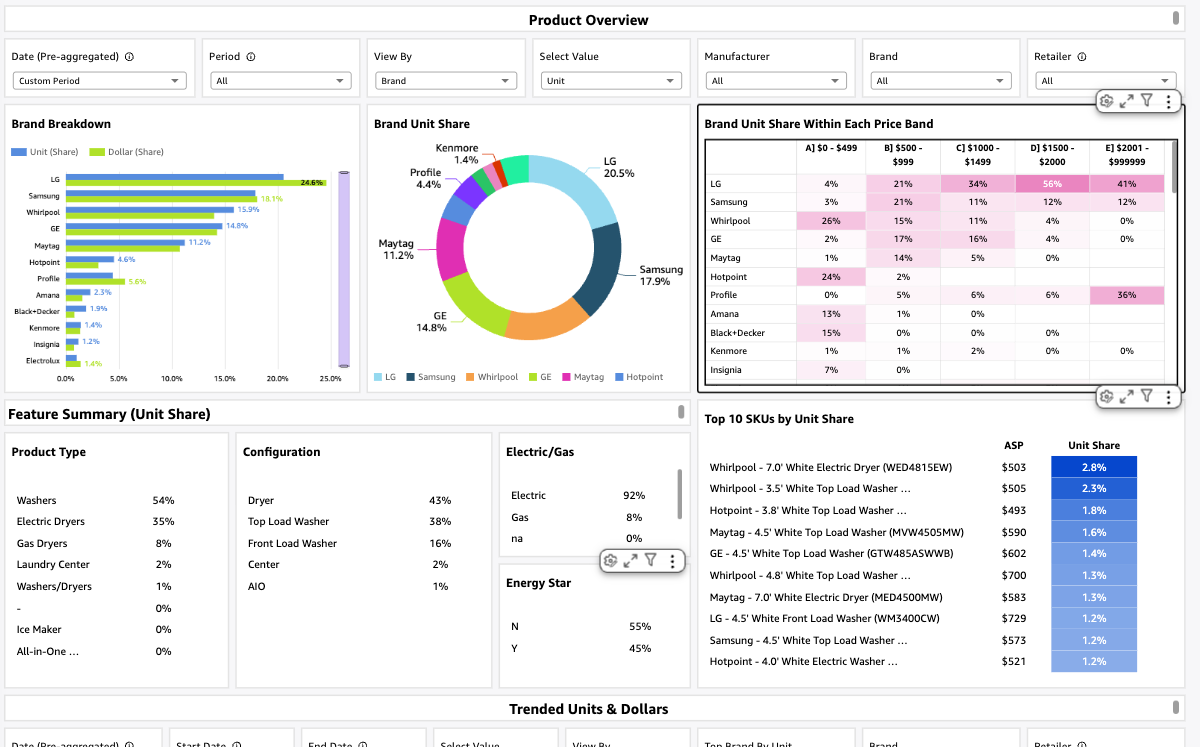Click the Product Overview header scroll handle
Screen dimensions: 1200x747
point(1176,18)
